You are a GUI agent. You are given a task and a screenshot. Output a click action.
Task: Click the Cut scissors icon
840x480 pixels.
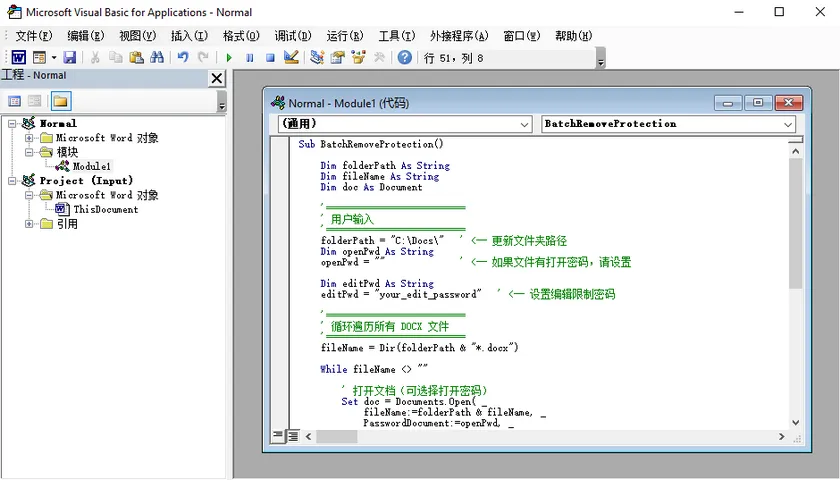pyautogui.click(x=95, y=57)
